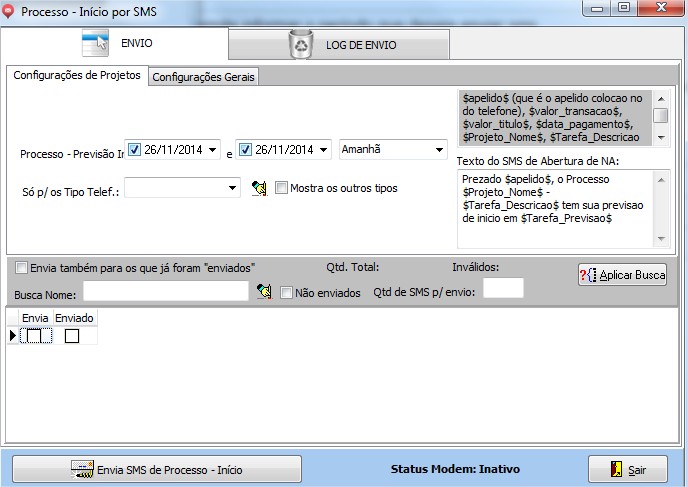688x487 pixels.
Task: Click 'Aplicar Busca' button
Action: pos(622,275)
